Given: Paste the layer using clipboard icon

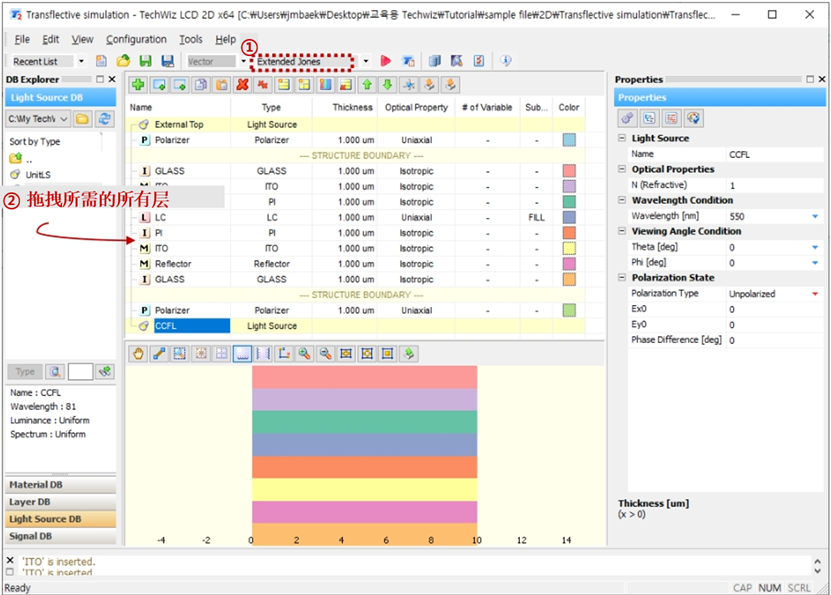Looking at the screenshot, I should coord(222,85).
